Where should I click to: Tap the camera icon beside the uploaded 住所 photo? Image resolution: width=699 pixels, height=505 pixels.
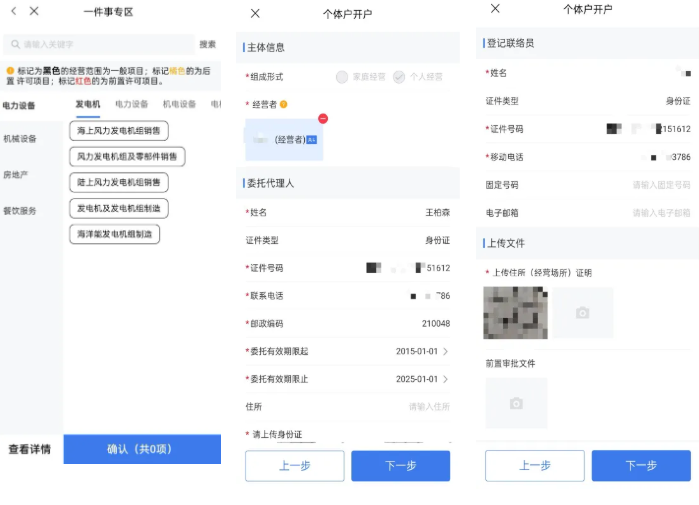(x=582, y=313)
